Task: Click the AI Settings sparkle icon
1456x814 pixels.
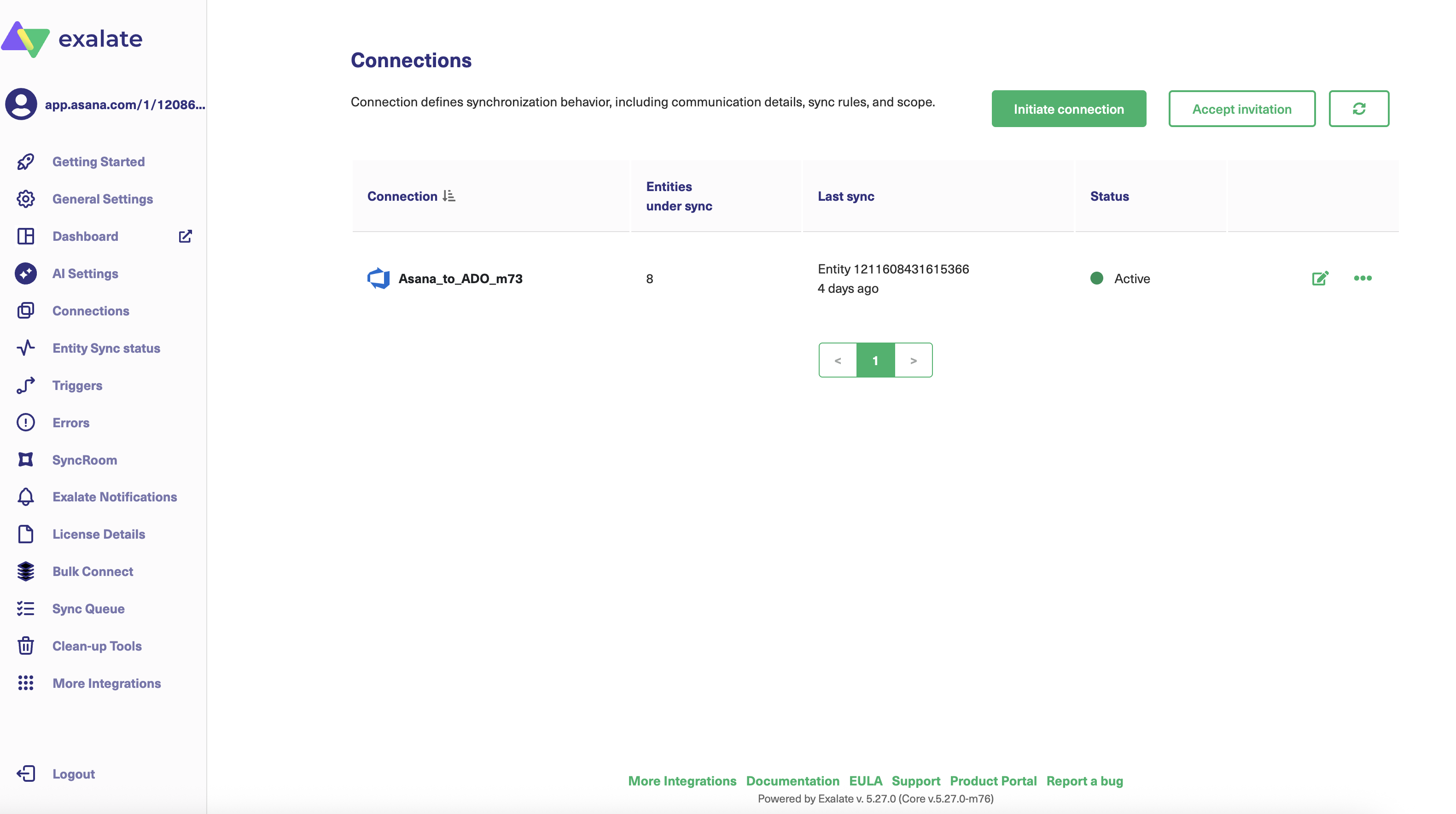Action: pyautogui.click(x=25, y=273)
